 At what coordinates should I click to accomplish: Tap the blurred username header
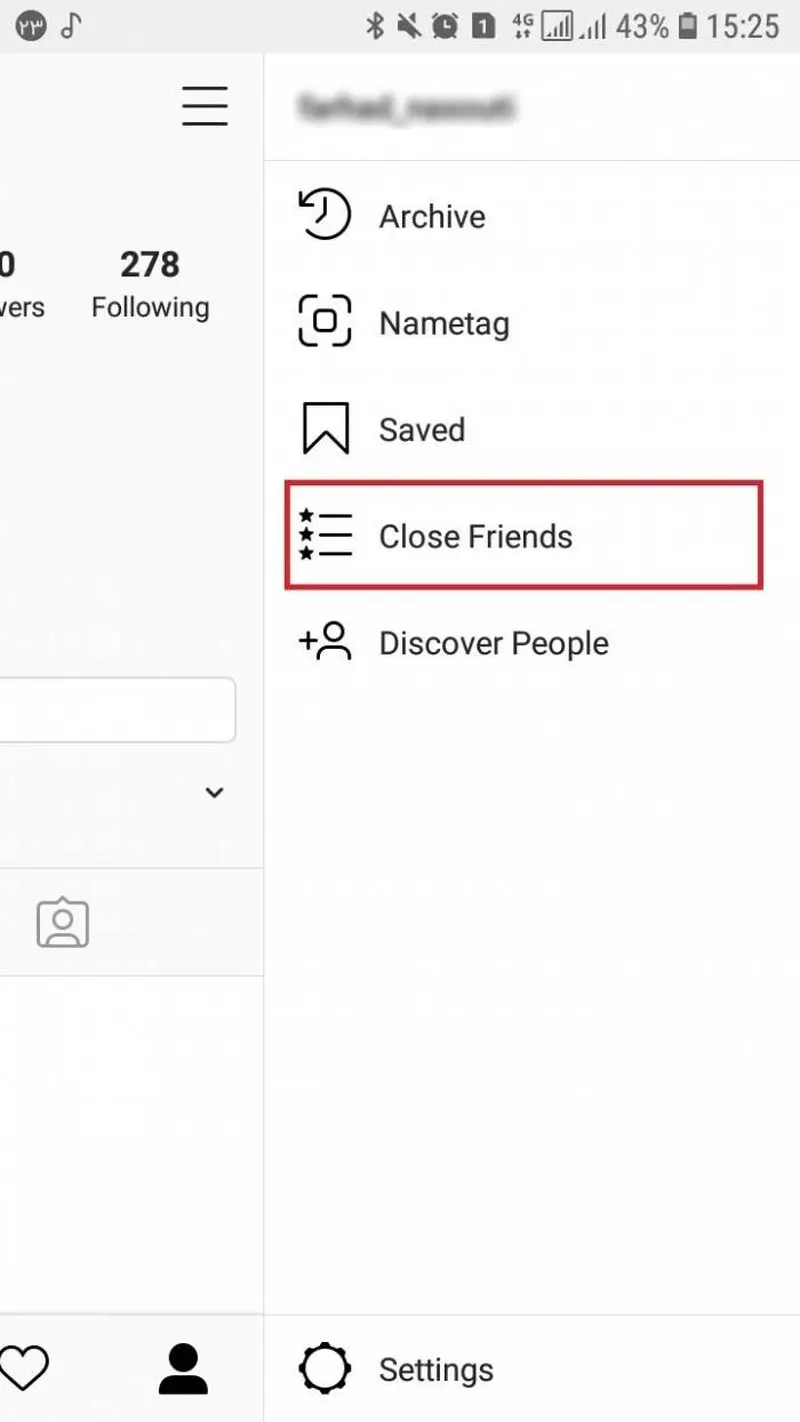coord(406,106)
